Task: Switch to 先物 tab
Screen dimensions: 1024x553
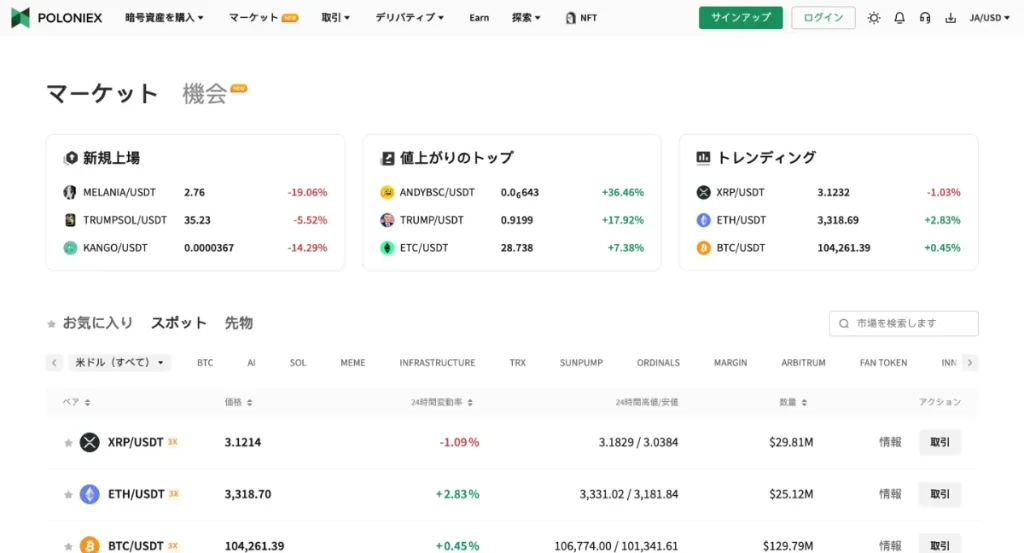Action: pos(238,323)
